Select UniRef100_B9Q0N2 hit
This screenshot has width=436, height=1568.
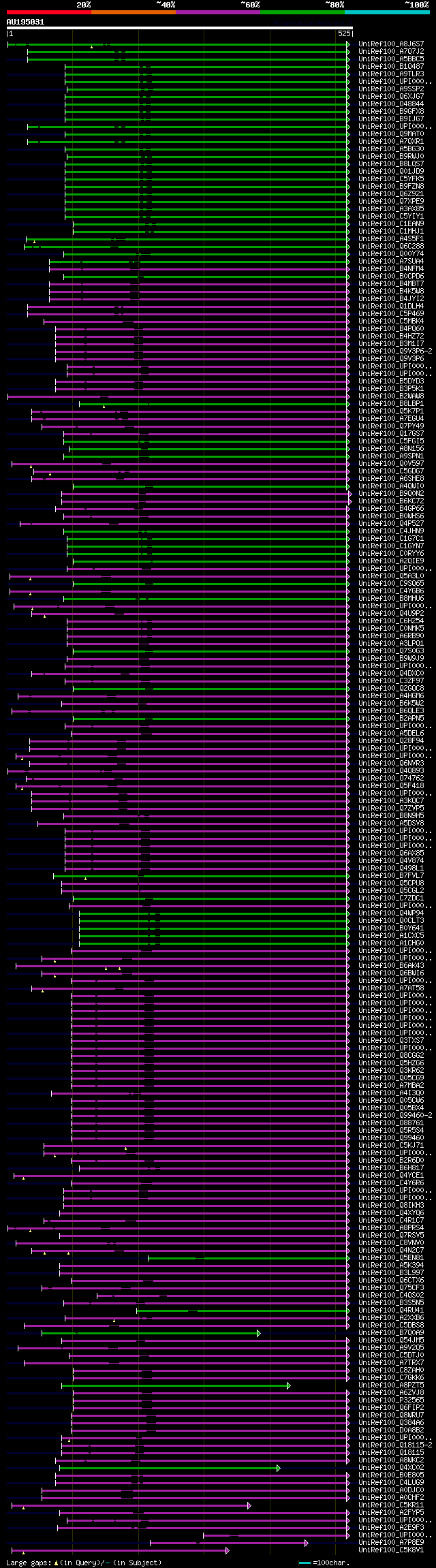click(391, 494)
